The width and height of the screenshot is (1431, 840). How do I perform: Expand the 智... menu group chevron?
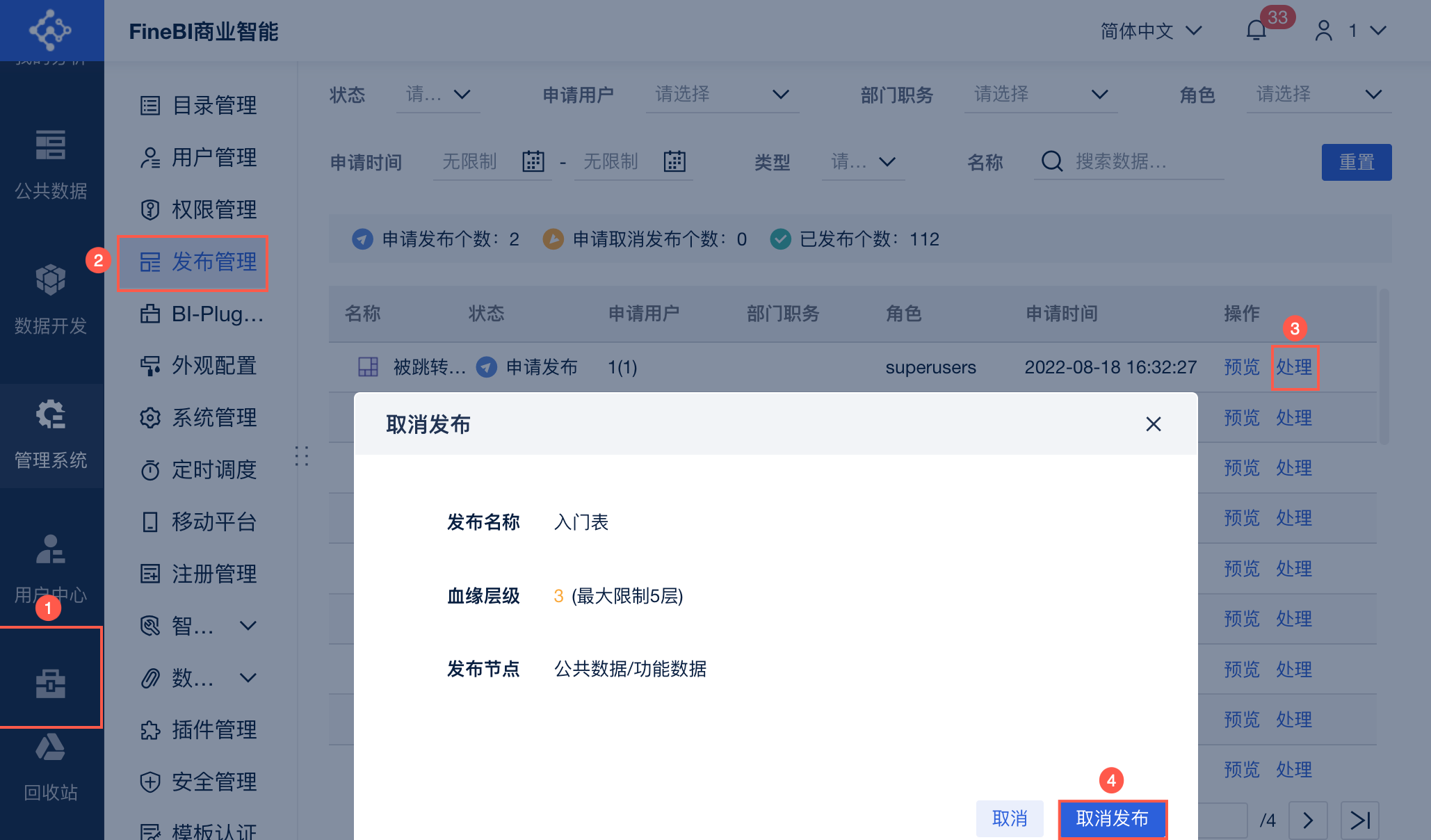click(248, 626)
